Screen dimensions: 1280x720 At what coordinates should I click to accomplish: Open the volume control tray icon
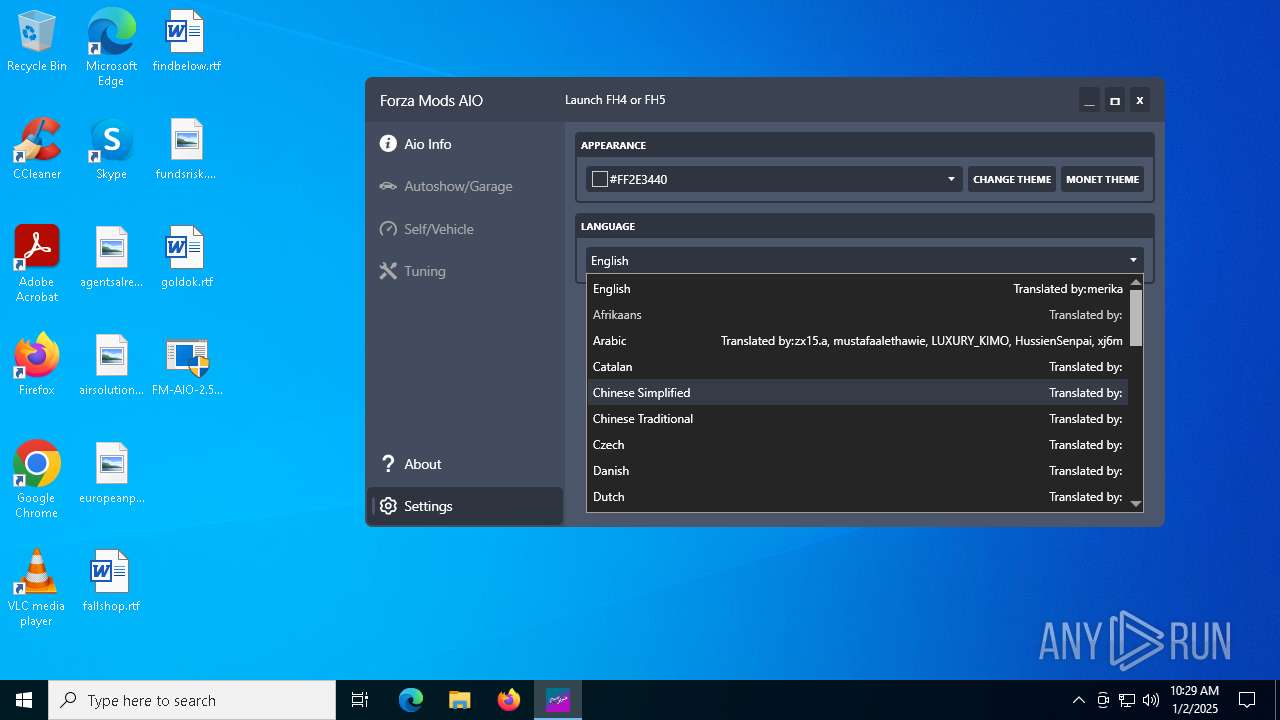click(x=1151, y=700)
